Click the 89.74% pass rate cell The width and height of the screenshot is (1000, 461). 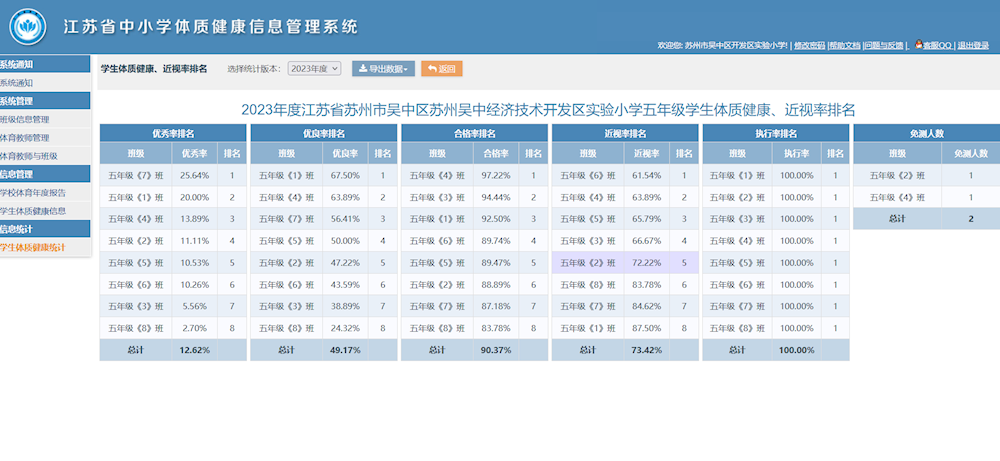[x=496, y=240]
